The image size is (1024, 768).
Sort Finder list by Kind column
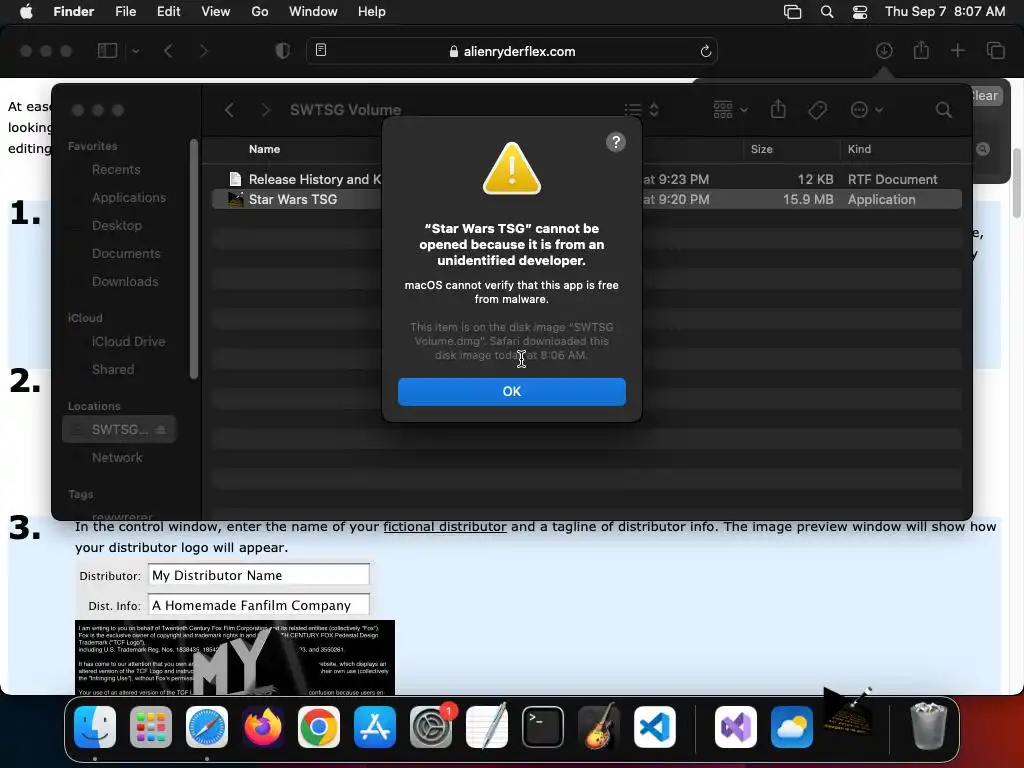pos(859,149)
